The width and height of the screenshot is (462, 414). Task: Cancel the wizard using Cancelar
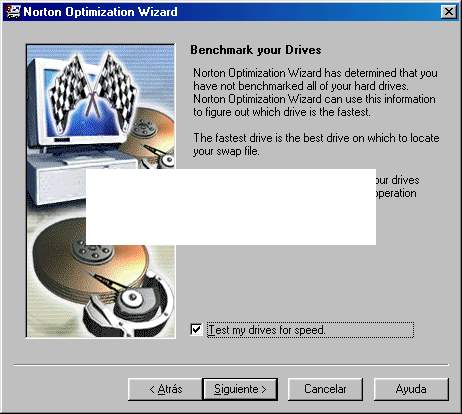click(x=325, y=389)
